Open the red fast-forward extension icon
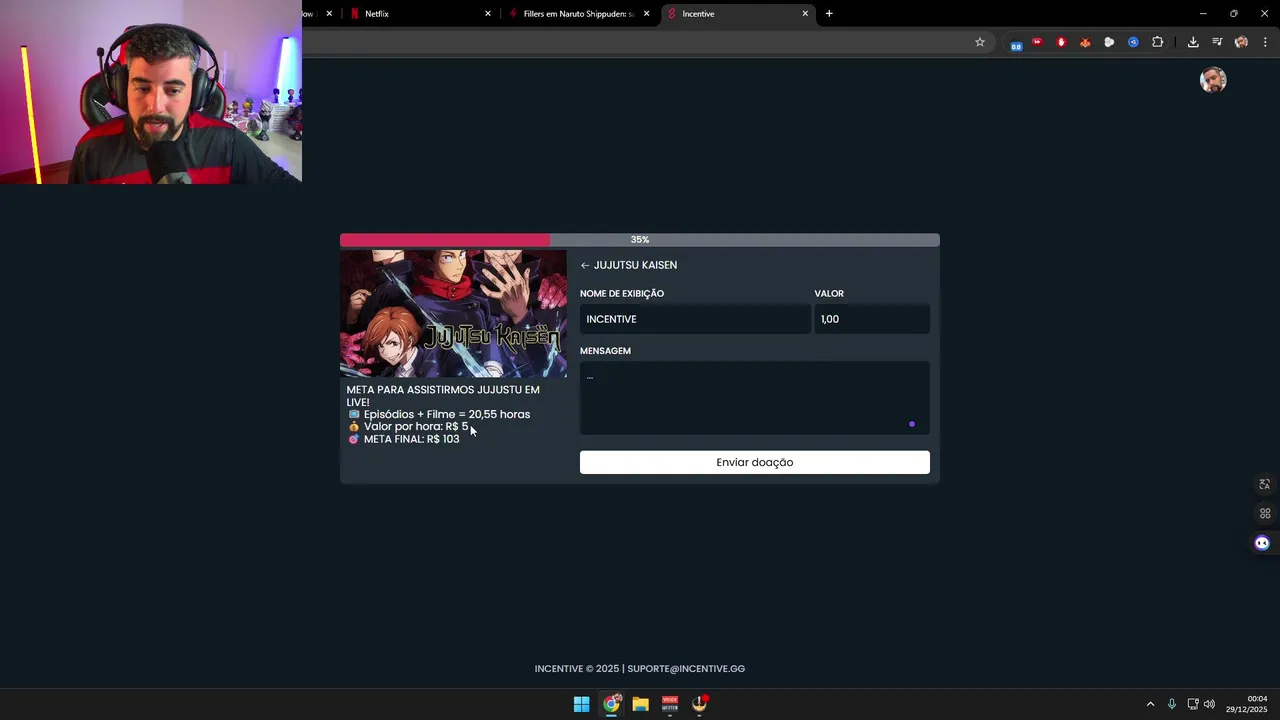 [x=1037, y=42]
